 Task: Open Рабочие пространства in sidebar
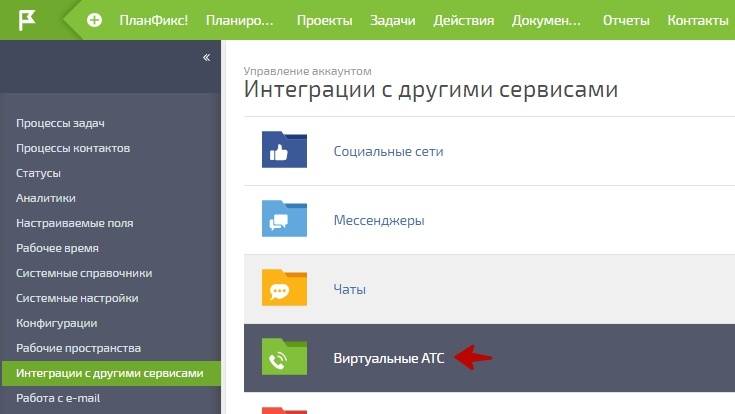78,348
